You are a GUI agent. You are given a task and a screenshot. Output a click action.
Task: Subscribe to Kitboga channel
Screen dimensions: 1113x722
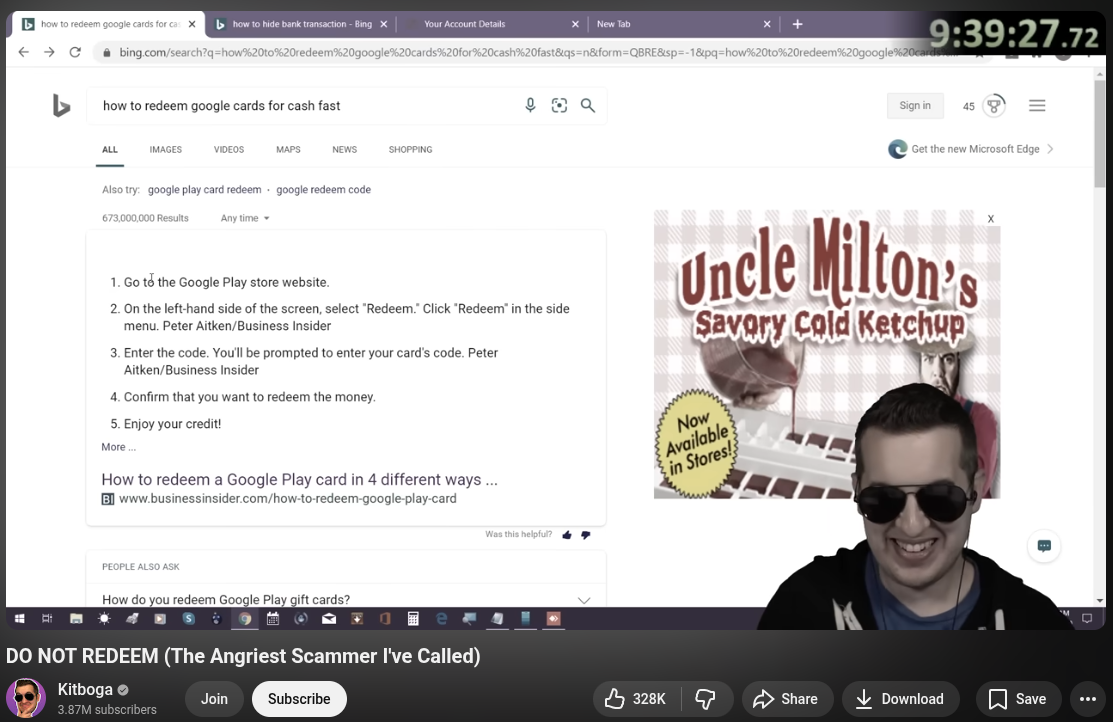(299, 699)
